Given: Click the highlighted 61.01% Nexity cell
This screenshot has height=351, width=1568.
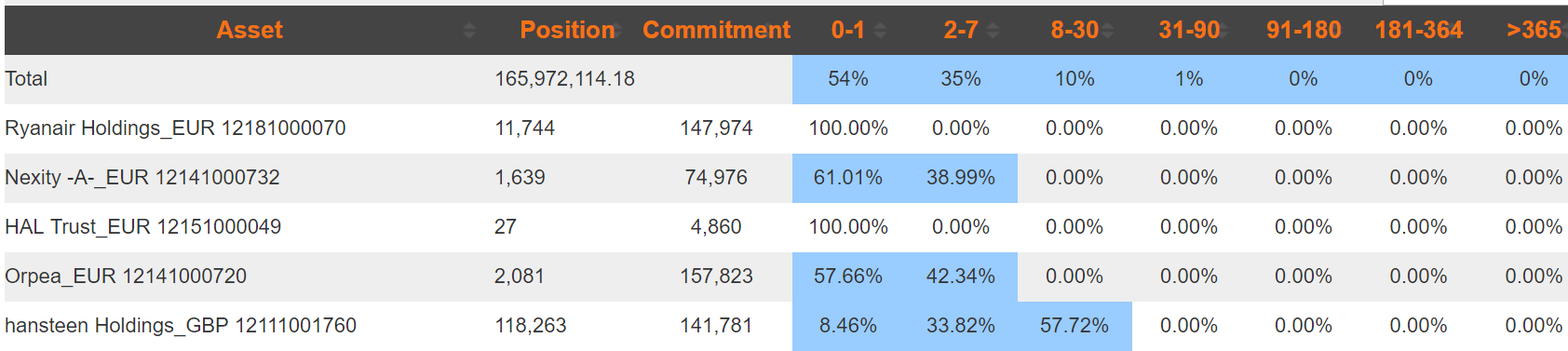Looking at the screenshot, I should [848, 178].
